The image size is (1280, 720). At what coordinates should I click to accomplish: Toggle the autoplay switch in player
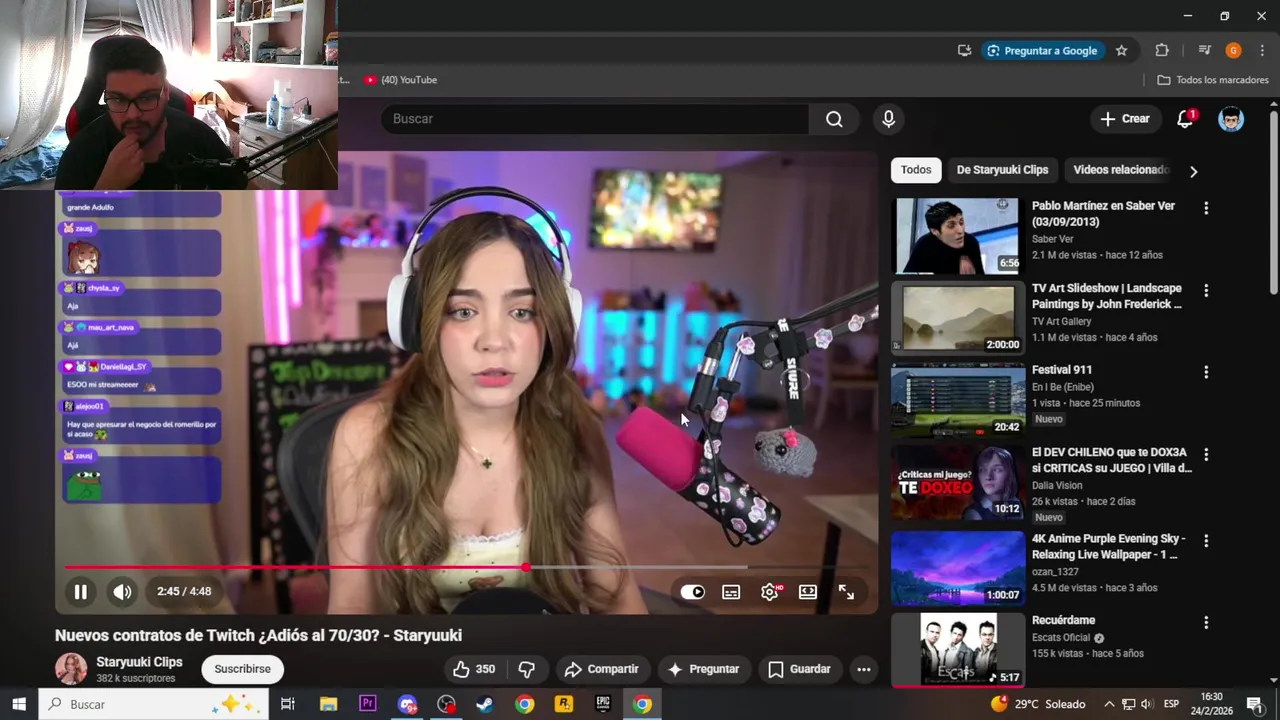click(x=692, y=592)
